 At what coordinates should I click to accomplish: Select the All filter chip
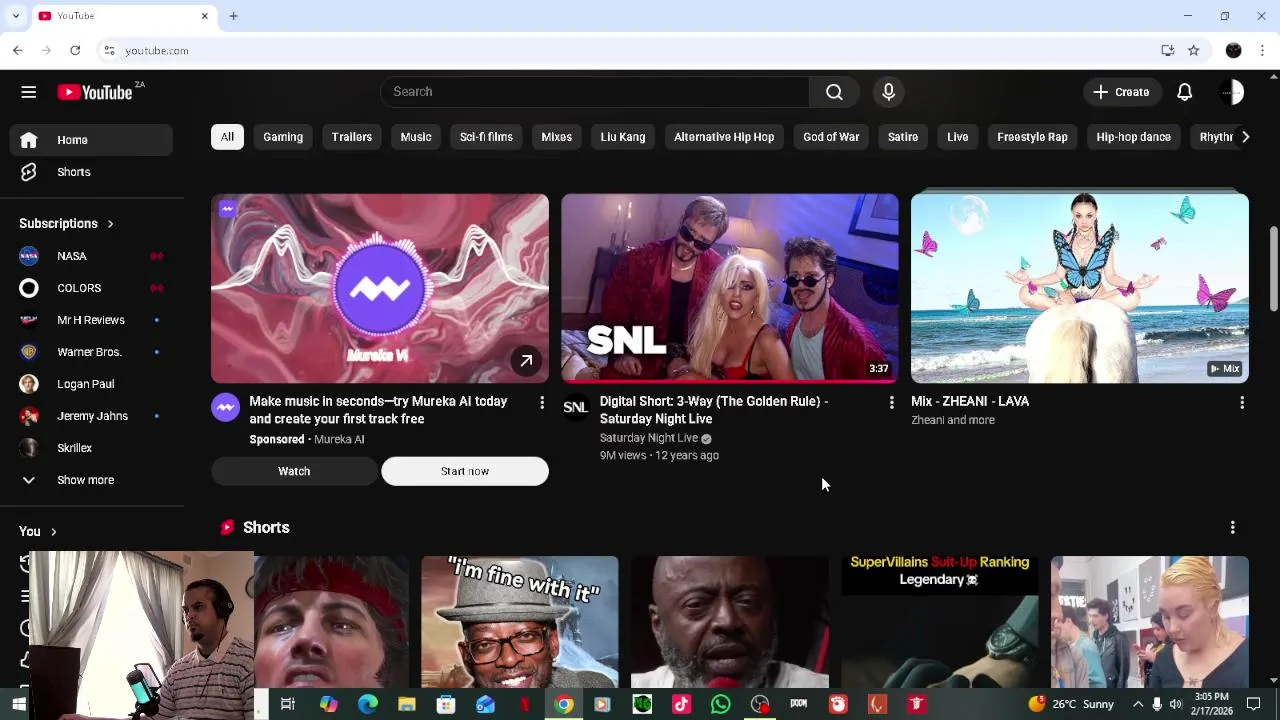[227, 137]
